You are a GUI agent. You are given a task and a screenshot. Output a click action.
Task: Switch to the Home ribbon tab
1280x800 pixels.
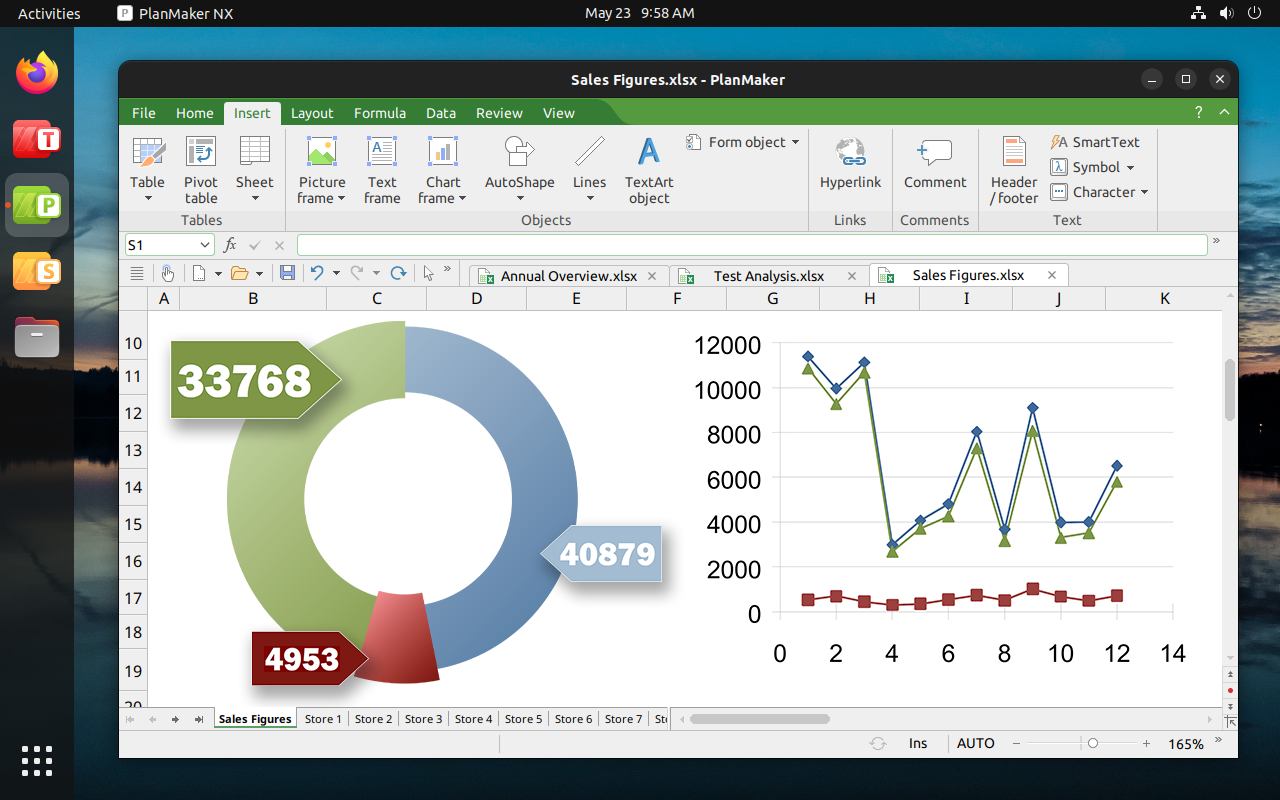pyautogui.click(x=195, y=113)
